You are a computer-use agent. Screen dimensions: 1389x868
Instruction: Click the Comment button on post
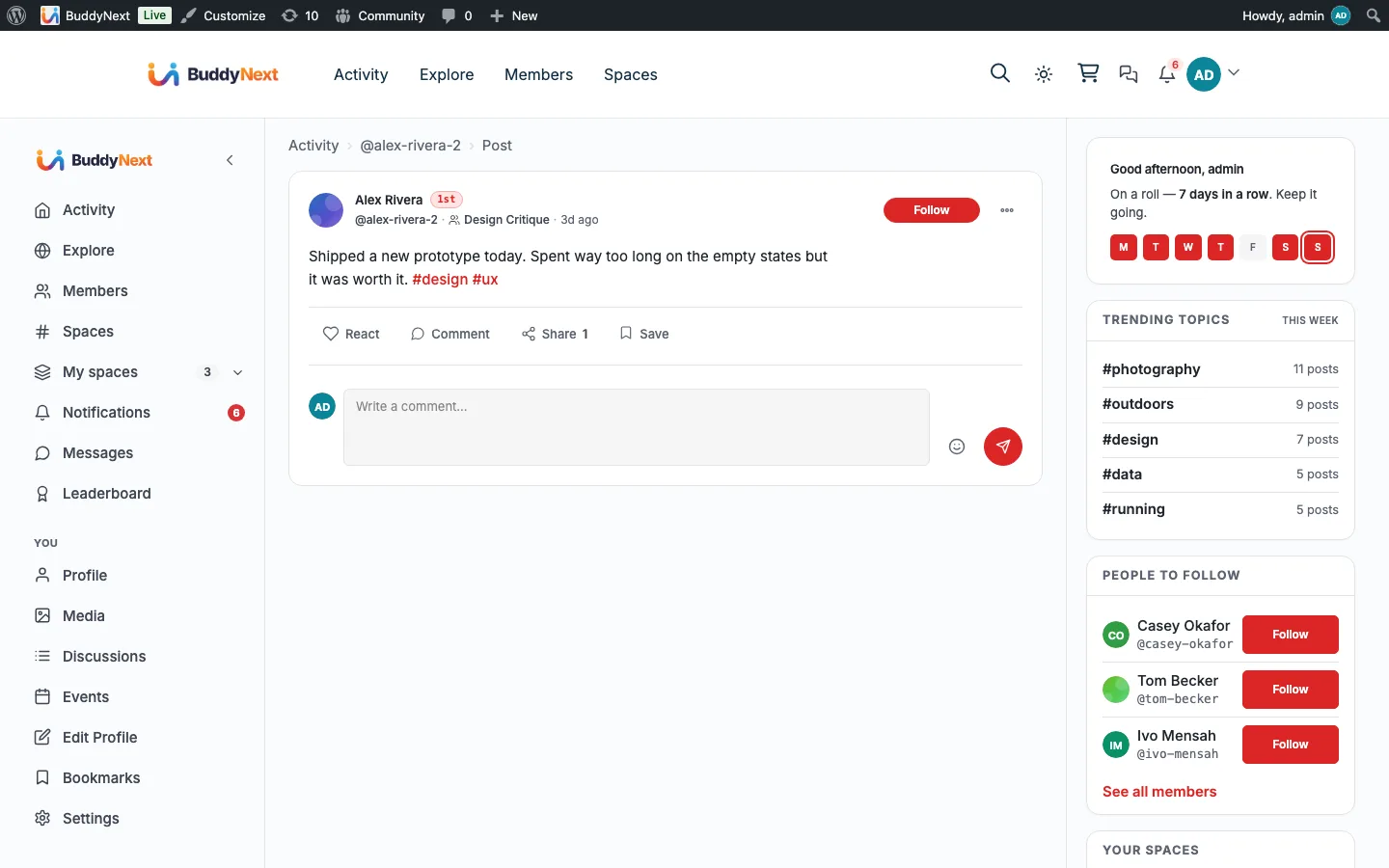pos(450,334)
